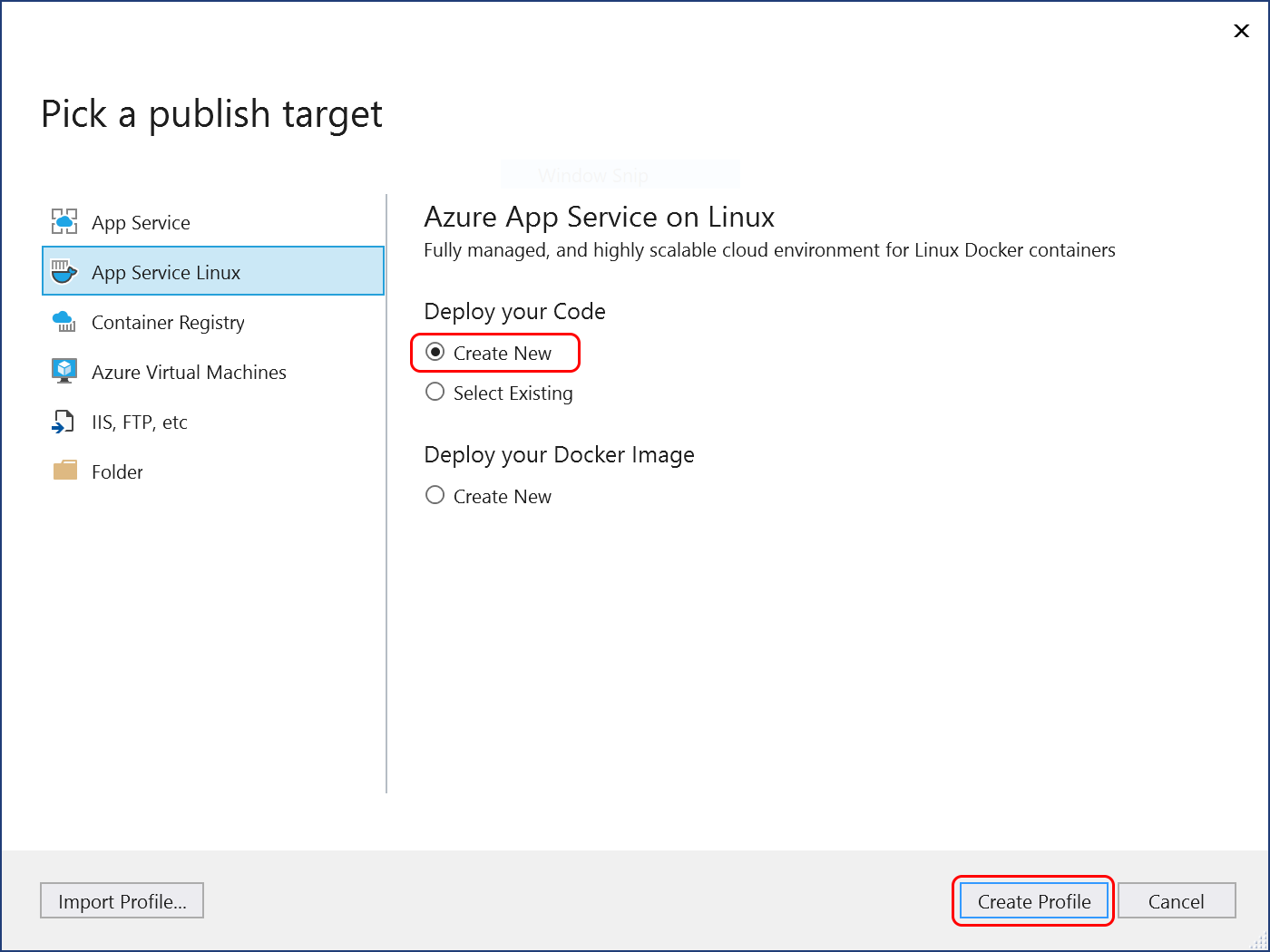Choose the Select Existing option
1270x952 pixels.
point(435,392)
